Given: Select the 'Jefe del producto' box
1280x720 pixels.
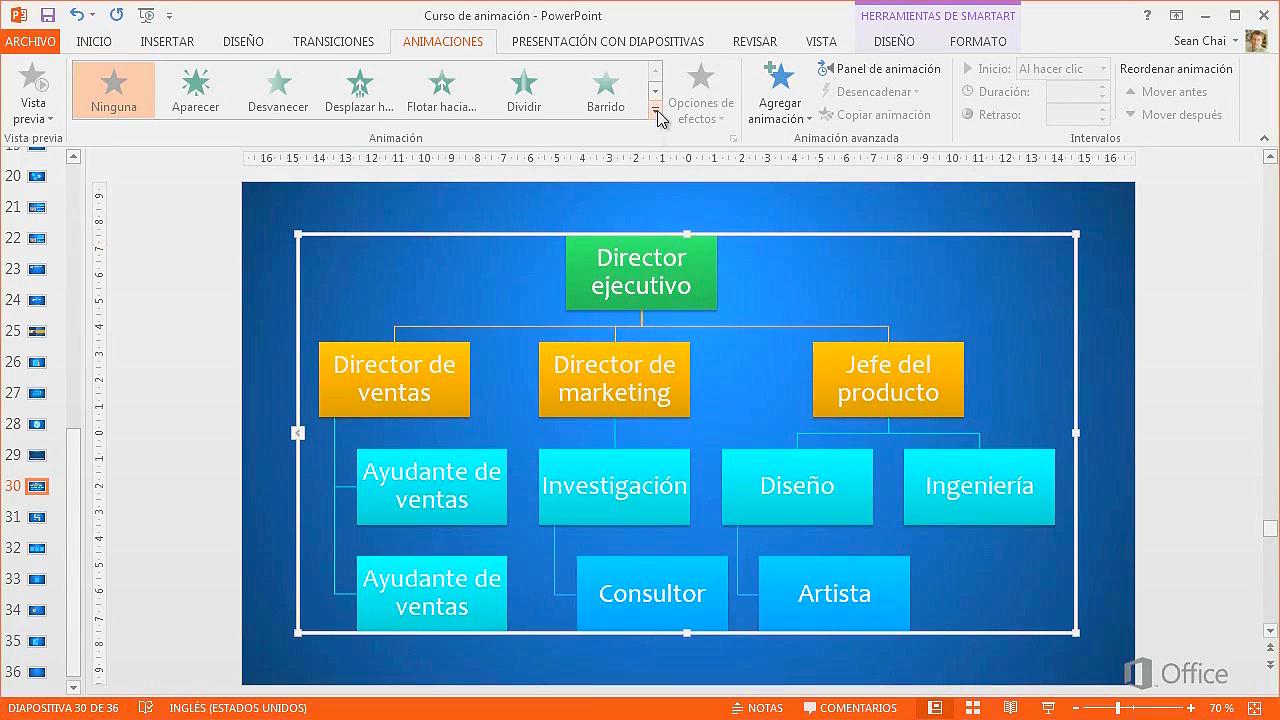Looking at the screenshot, I should tap(888, 379).
